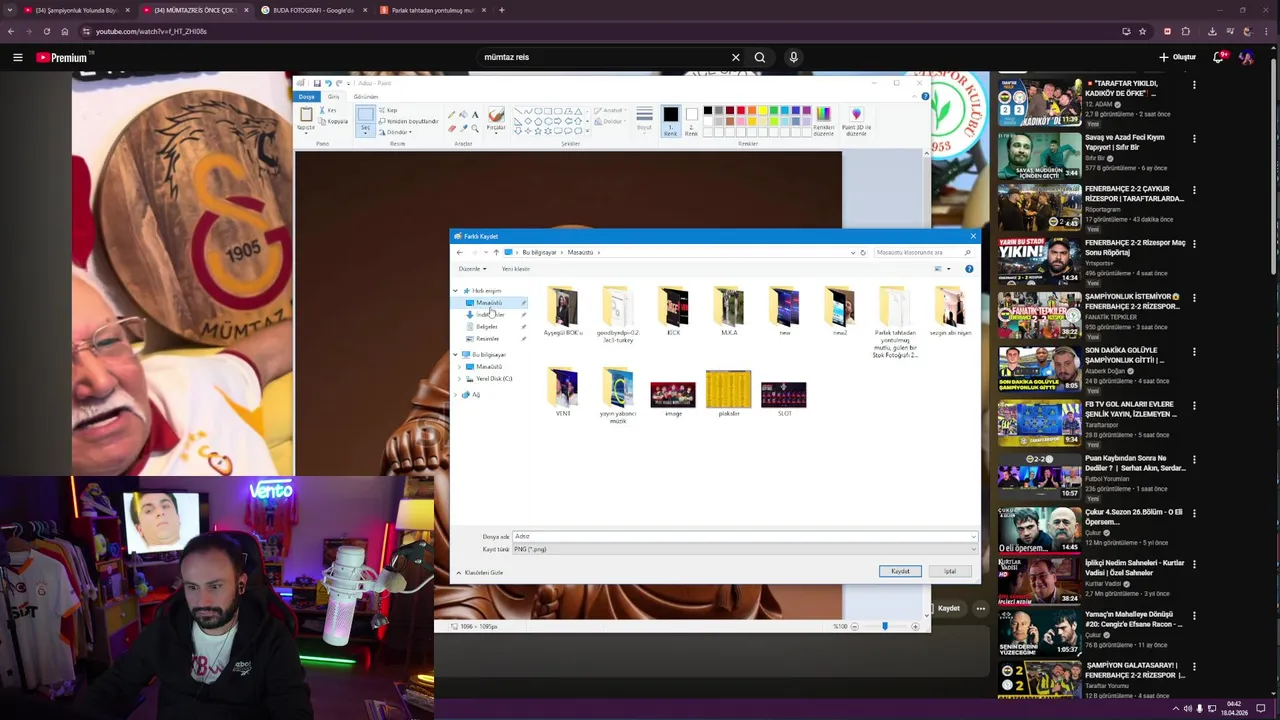
Task: Click the YouTube voice search microphone
Action: coord(793,57)
